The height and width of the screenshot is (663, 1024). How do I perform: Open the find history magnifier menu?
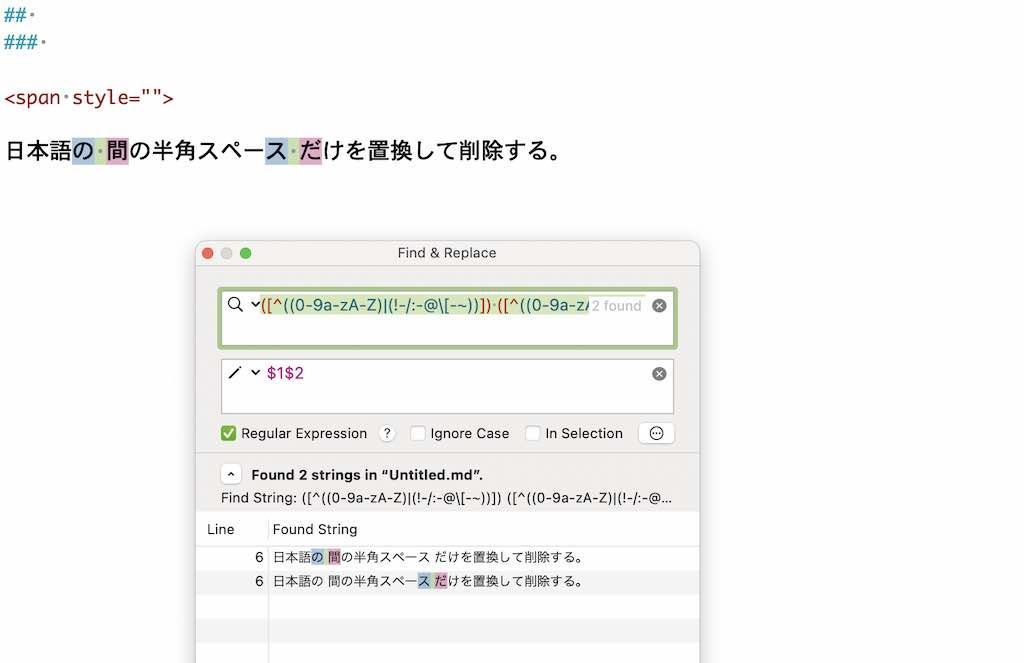[x=234, y=304]
